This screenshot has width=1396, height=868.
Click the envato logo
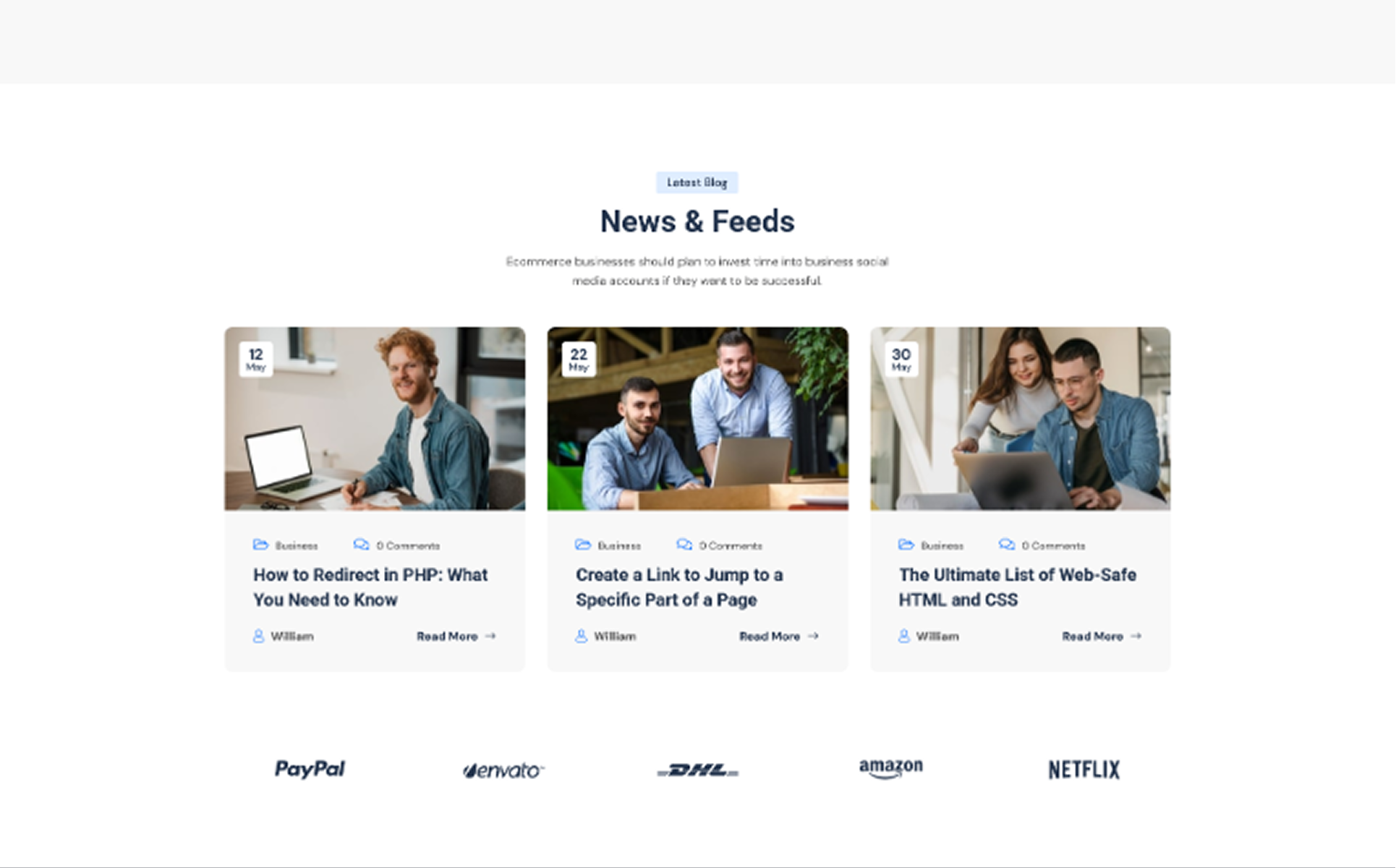pos(503,770)
